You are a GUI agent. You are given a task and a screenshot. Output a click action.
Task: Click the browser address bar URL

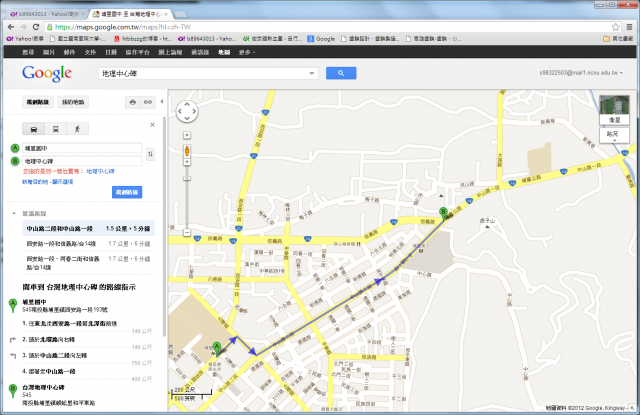click(x=123, y=27)
